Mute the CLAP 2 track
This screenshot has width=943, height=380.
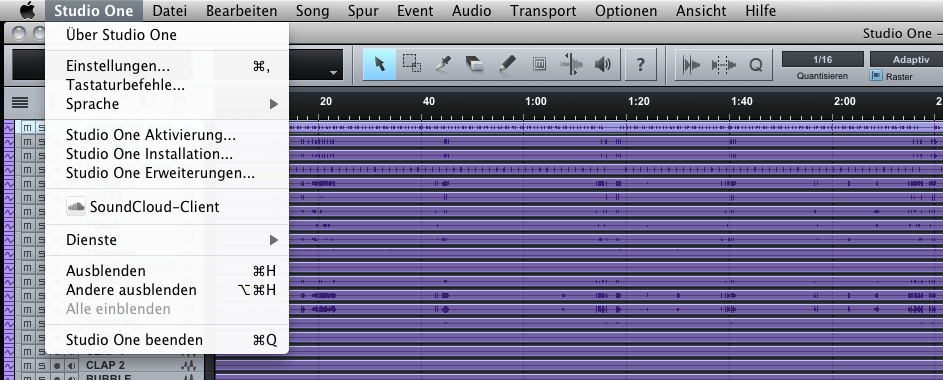pyautogui.click(x=27, y=366)
